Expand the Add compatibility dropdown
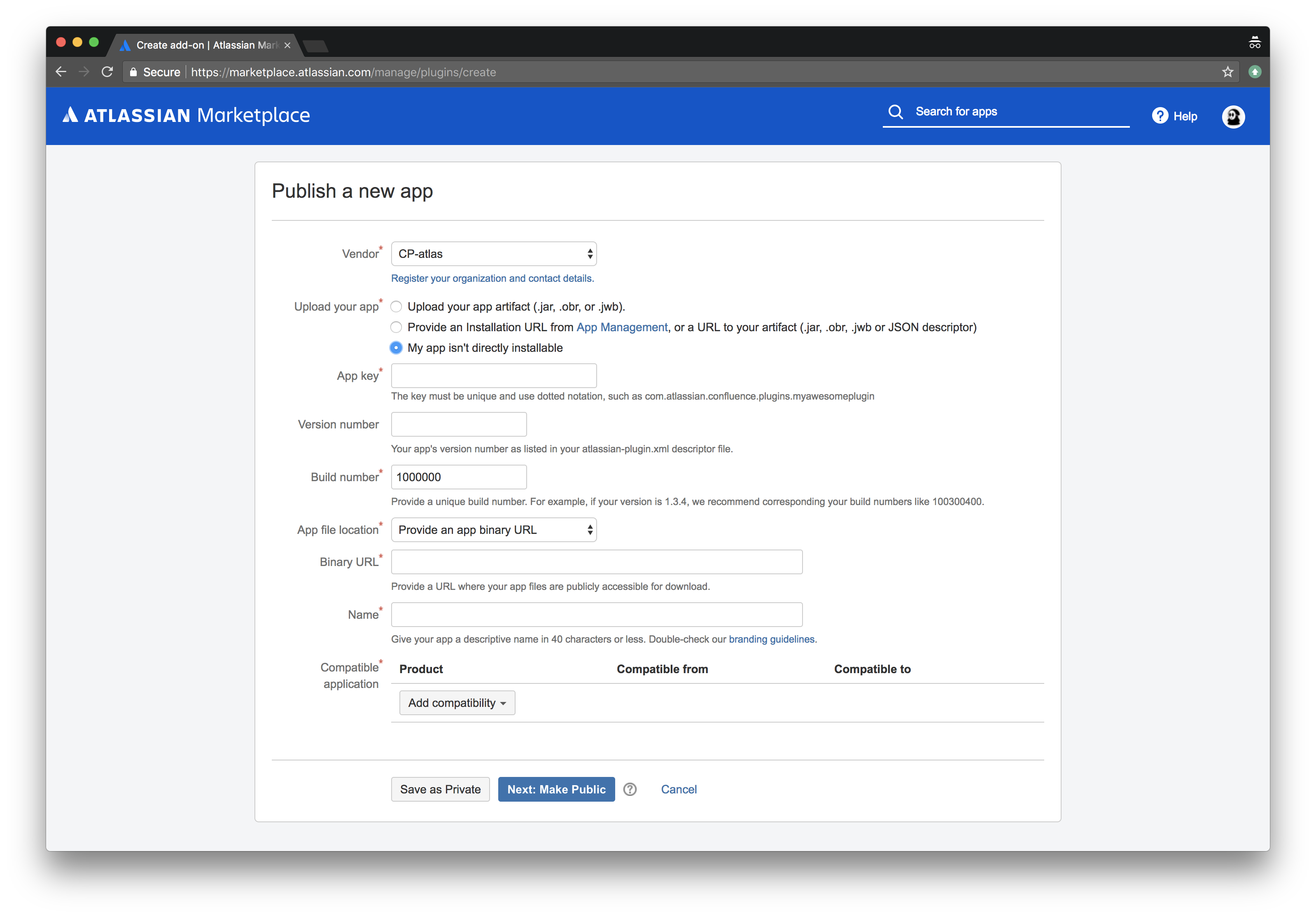Viewport: 1316px width, 917px height. tap(457, 702)
